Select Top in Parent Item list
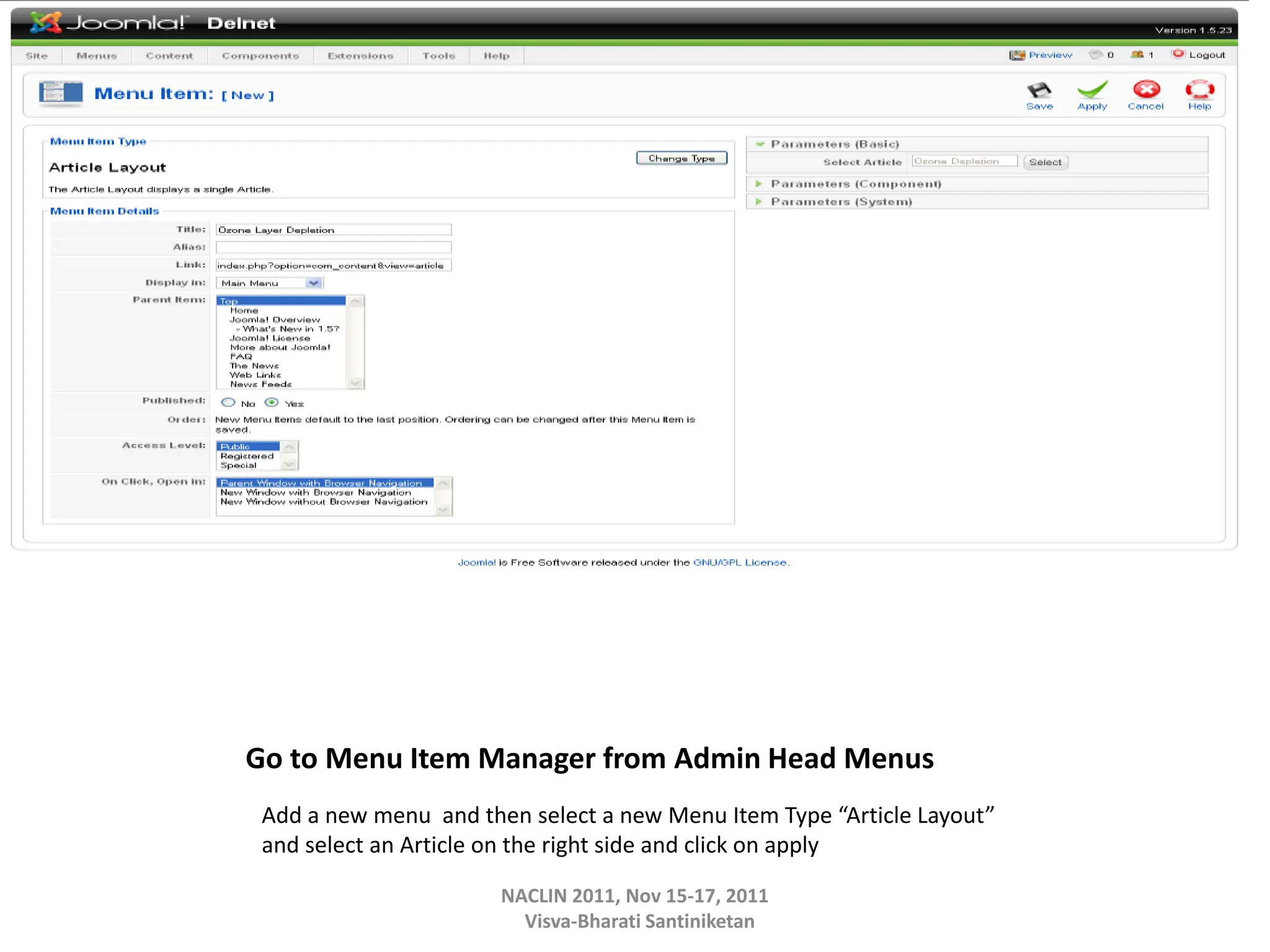The image size is (1270, 952). (281, 301)
